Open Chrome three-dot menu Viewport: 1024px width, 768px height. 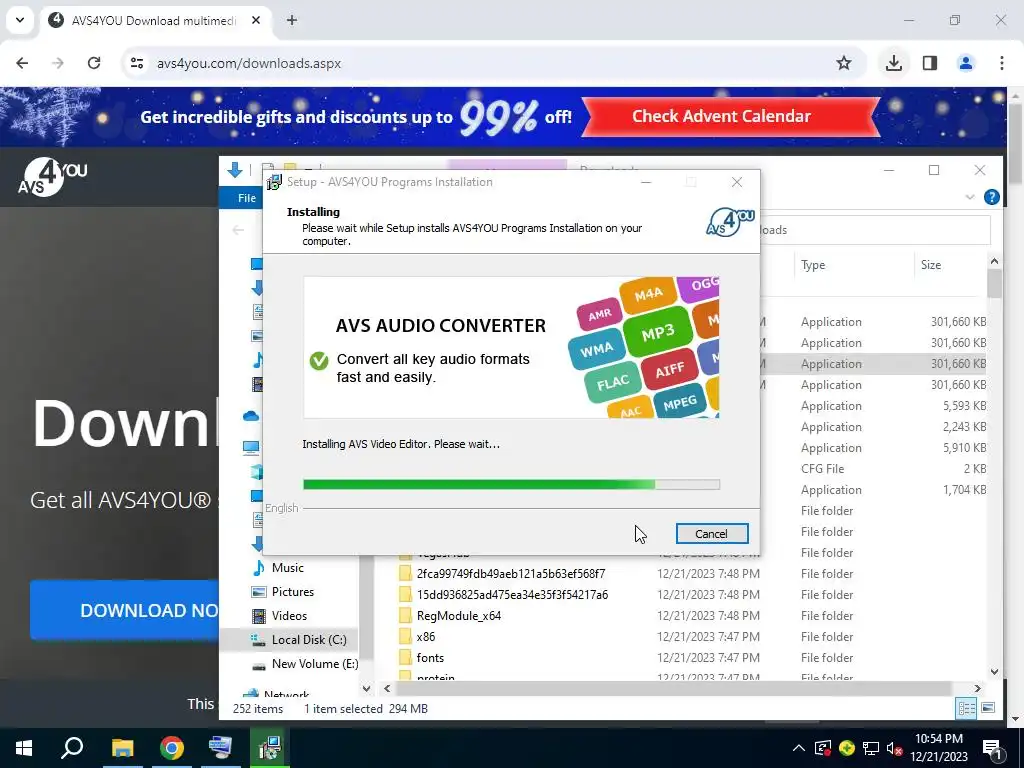(1002, 63)
